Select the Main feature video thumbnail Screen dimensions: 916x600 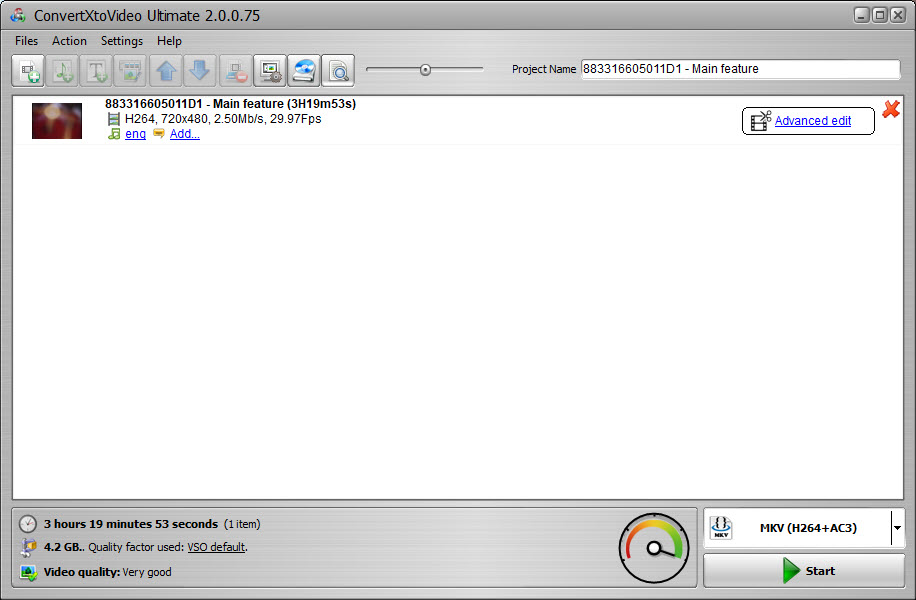(x=57, y=121)
